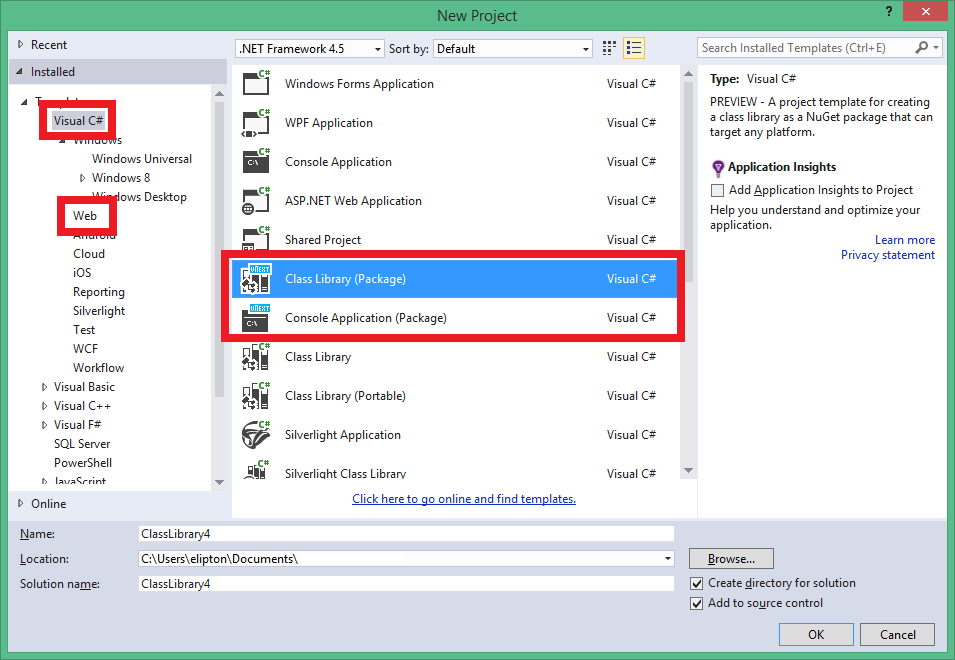Select the Windows Universal category

tap(141, 159)
